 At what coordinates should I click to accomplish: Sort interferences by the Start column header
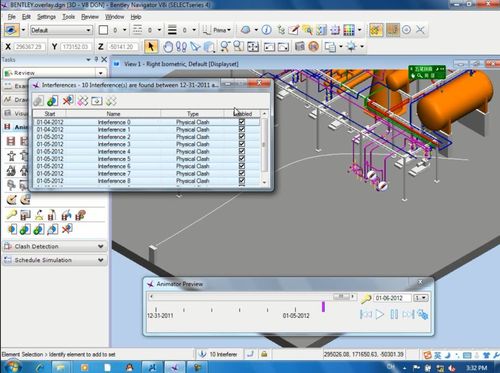point(50,114)
